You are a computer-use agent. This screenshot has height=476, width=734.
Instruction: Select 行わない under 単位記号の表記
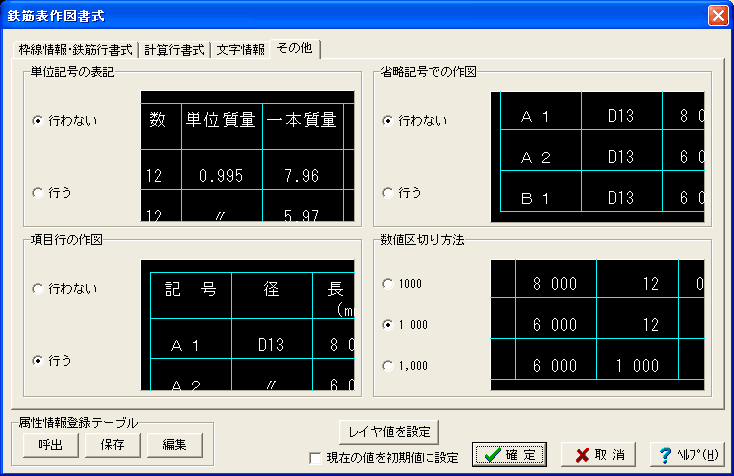coord(65,121)
